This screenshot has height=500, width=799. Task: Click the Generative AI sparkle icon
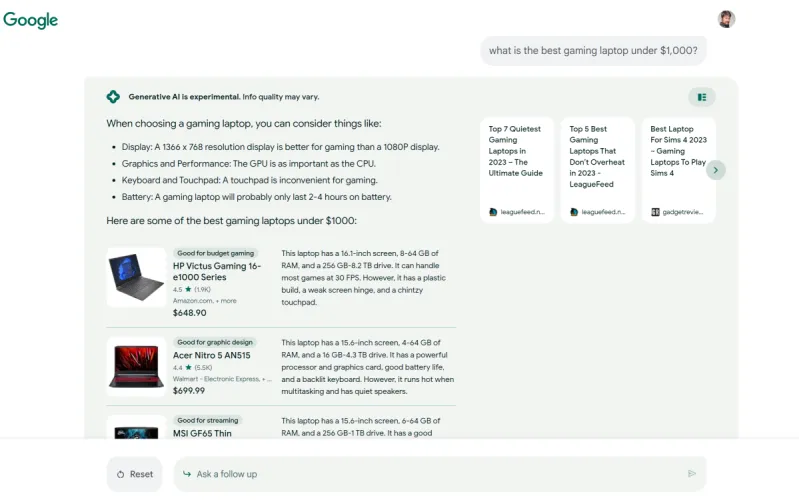tap(113, 97)
